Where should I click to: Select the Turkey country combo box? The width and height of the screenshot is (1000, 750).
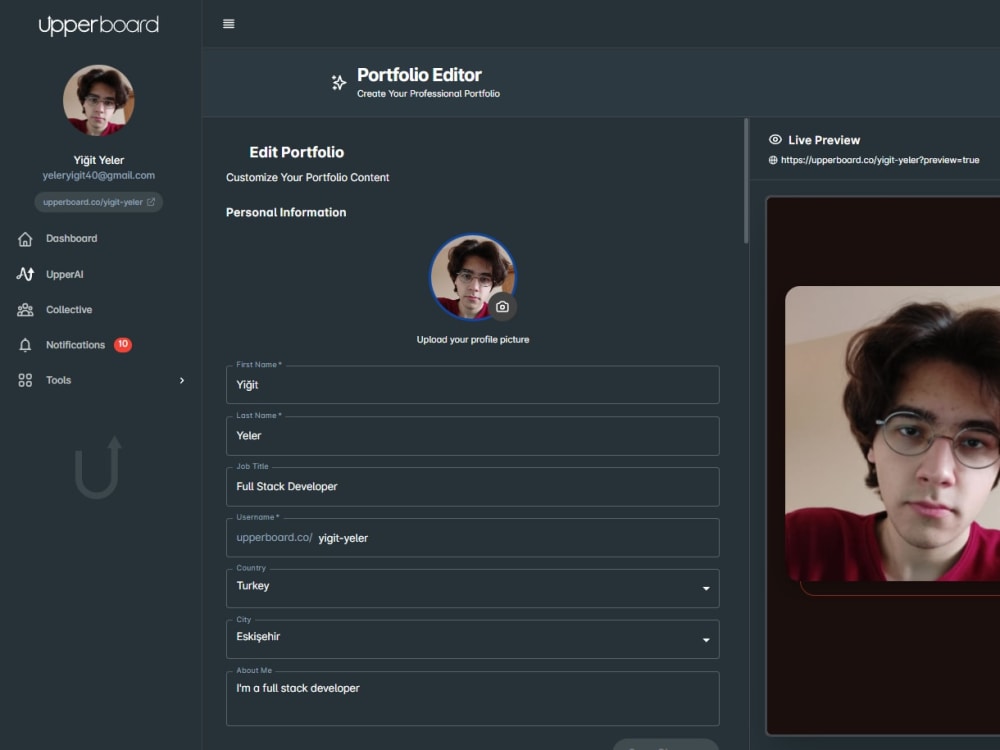point(473,588)
